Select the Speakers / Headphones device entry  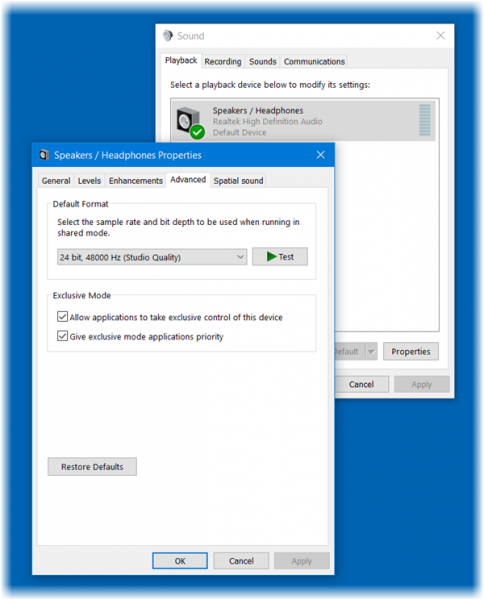coord(303,121)
